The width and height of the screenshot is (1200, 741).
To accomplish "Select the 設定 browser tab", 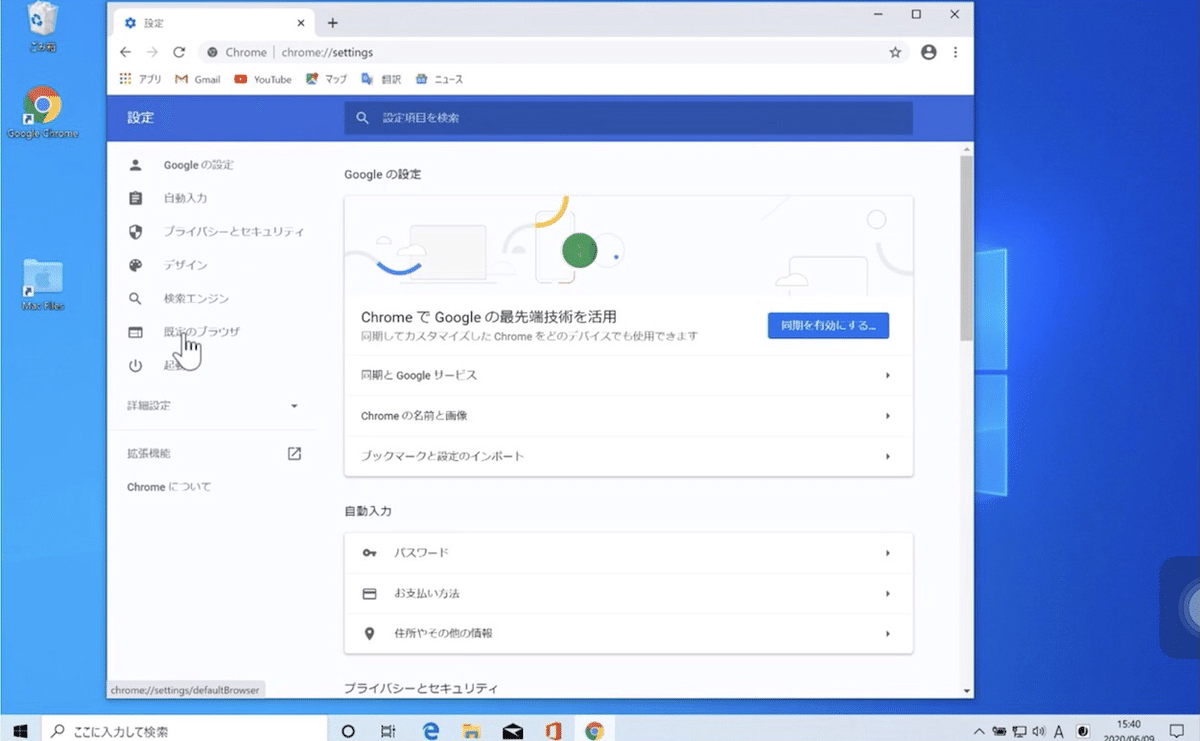I will [213, 23].
